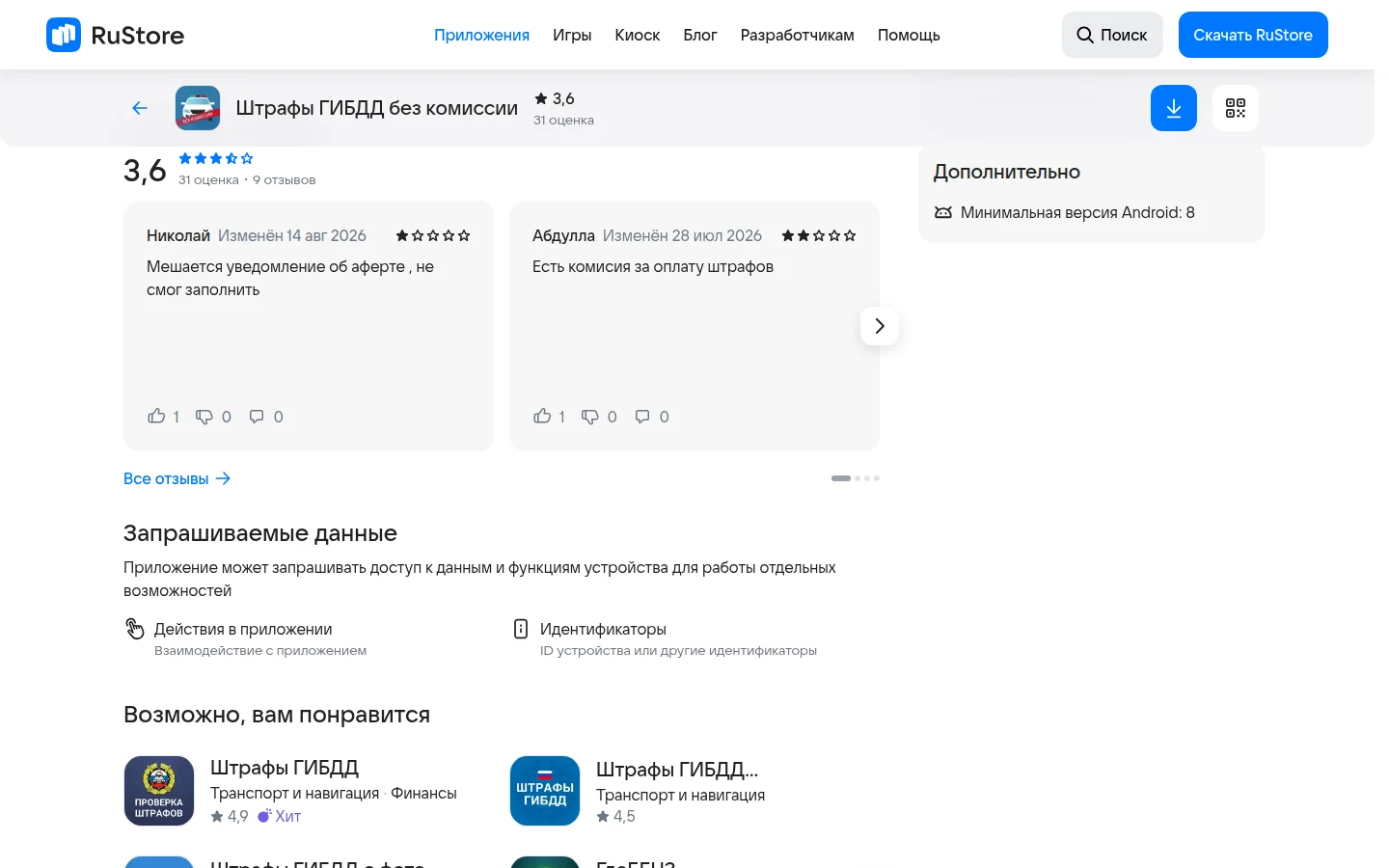Go to the Киоск section
Viewport: 1389px width, 868px height.
click(638, 35)
